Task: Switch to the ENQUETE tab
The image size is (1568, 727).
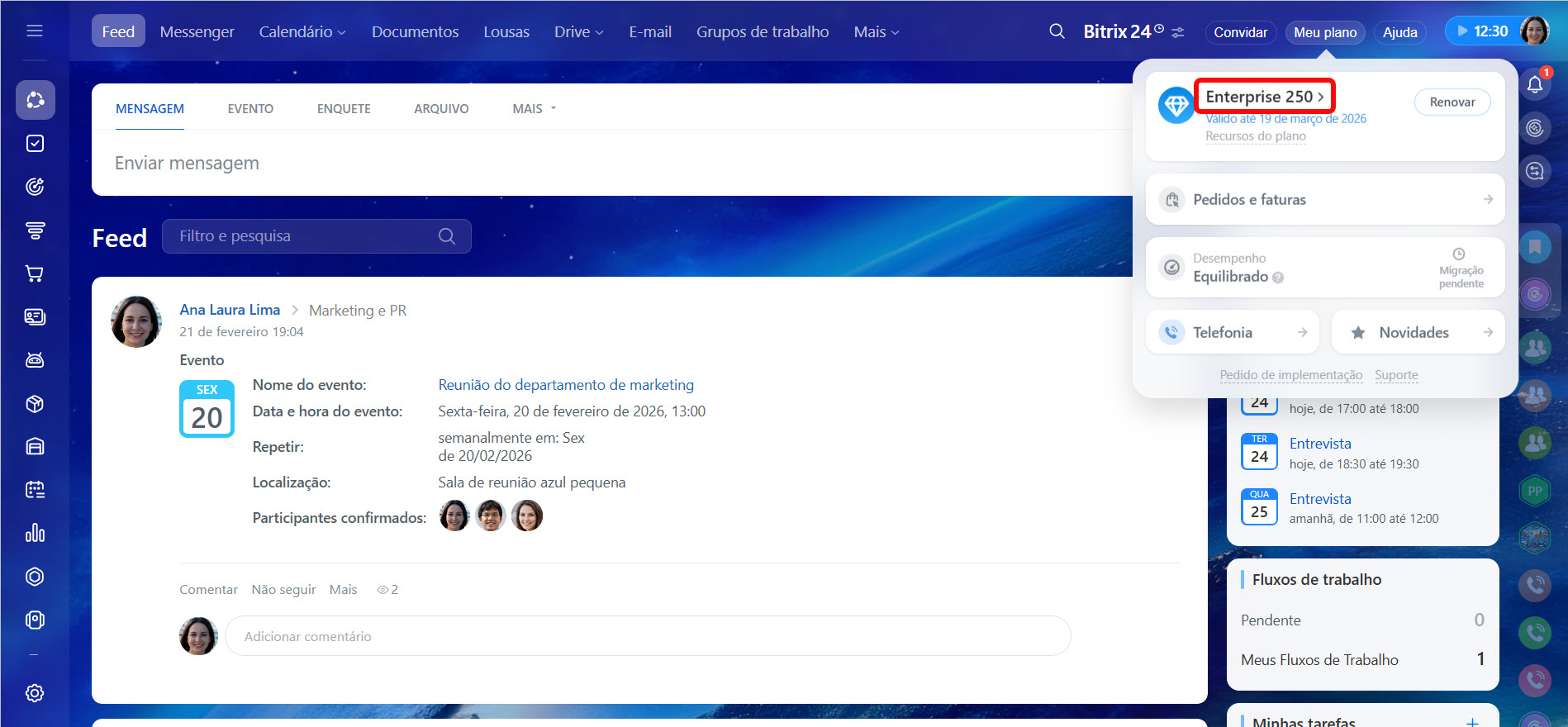Action: (x=344, y=109)
